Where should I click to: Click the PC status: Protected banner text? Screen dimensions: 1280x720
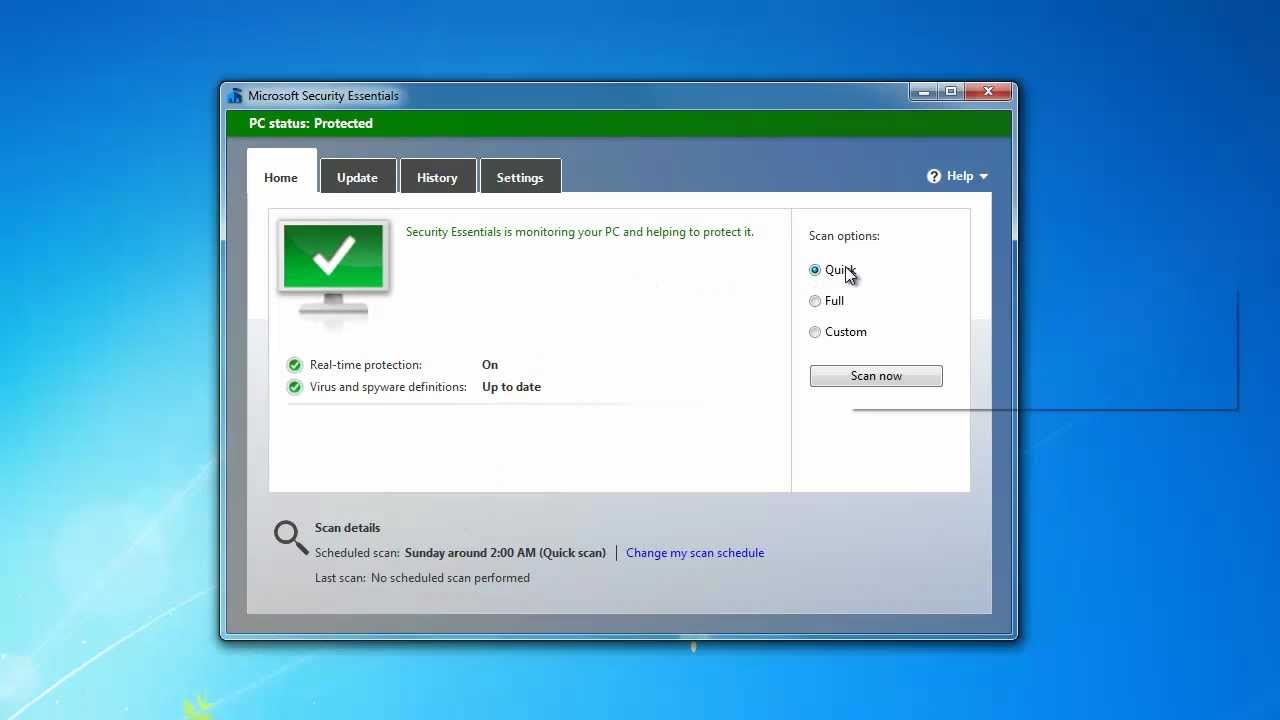[x=311, y=123]
